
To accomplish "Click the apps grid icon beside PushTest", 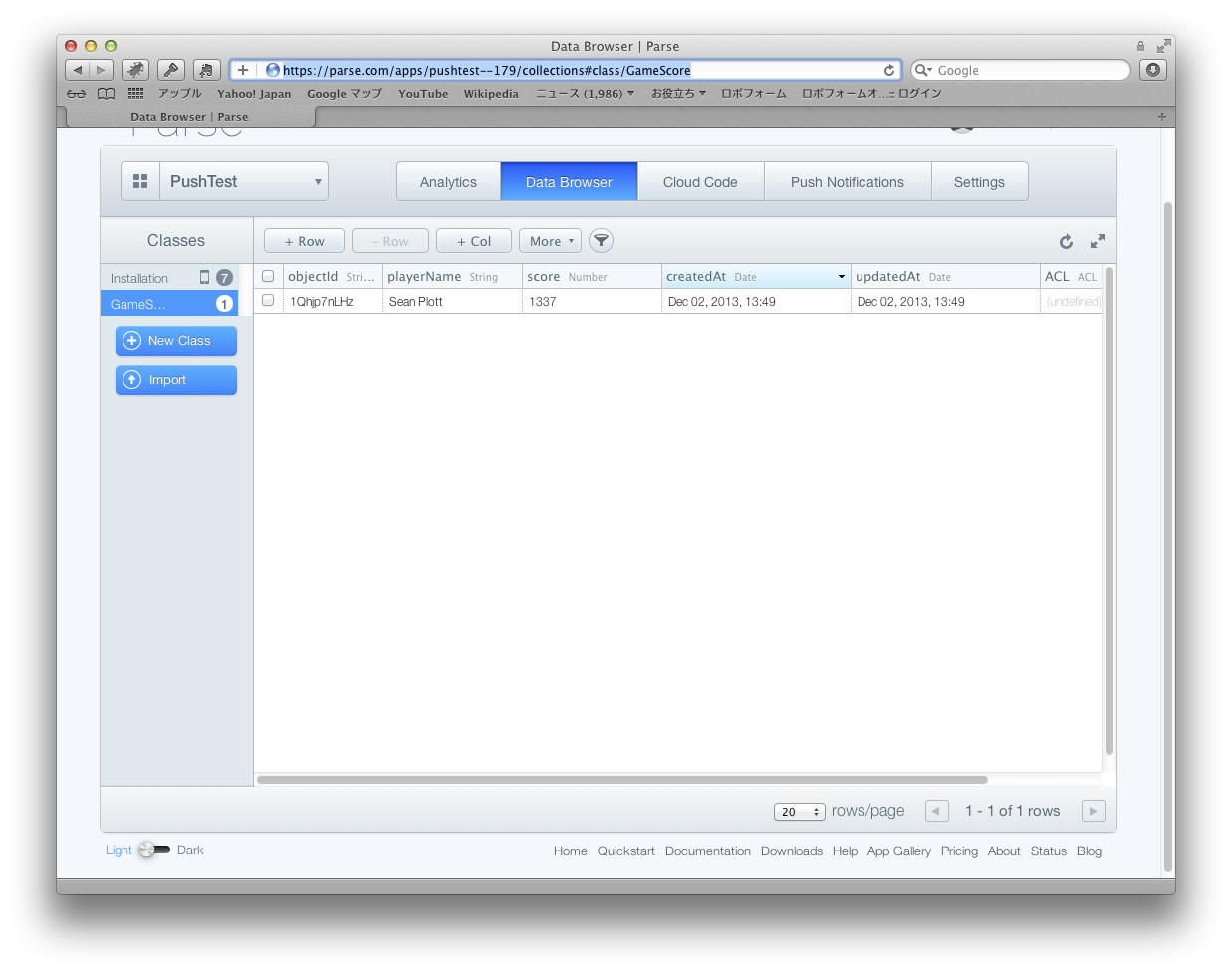I will pyautogui.click(x=140, y=181).
